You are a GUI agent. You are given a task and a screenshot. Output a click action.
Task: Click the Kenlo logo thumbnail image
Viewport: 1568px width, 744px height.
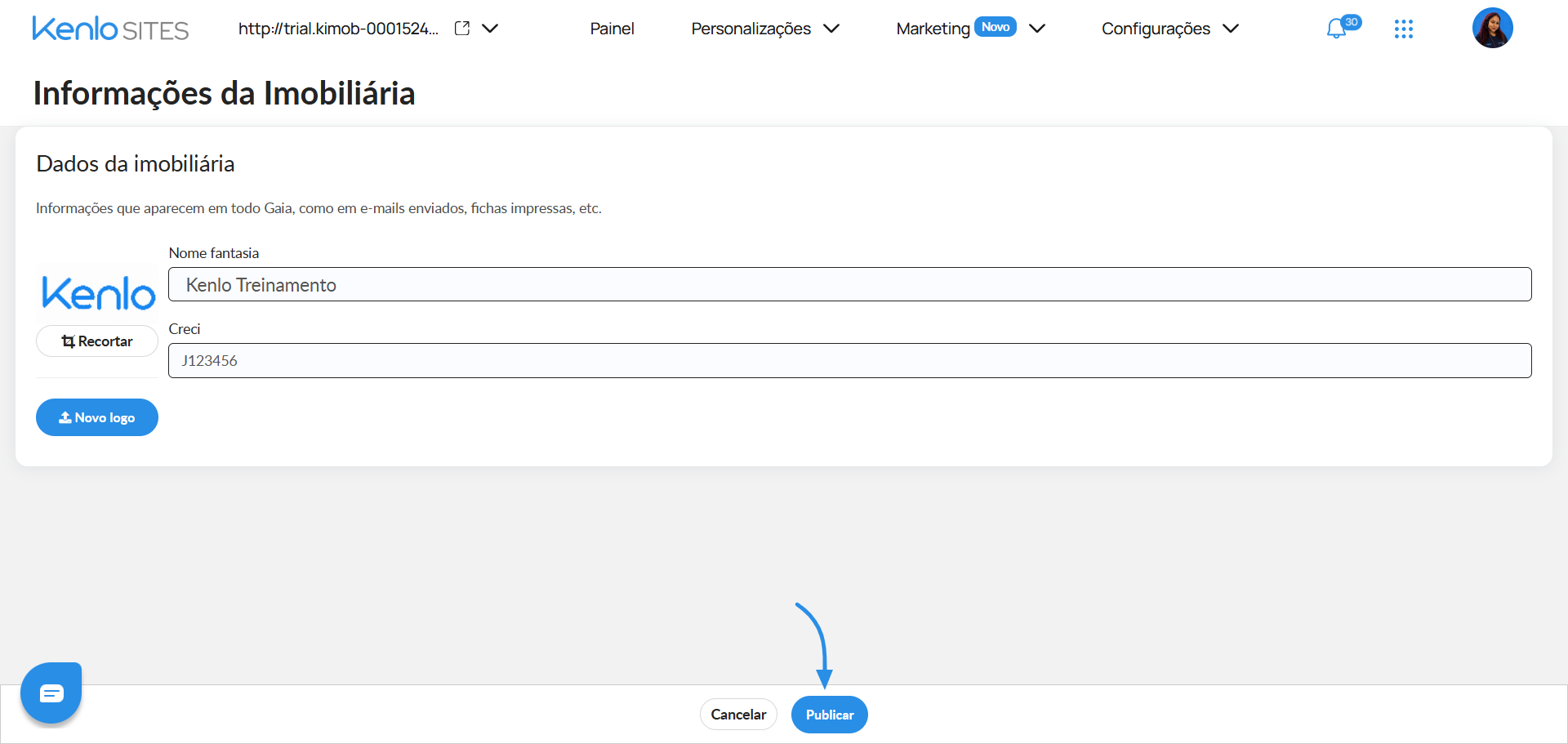[98, 293]
